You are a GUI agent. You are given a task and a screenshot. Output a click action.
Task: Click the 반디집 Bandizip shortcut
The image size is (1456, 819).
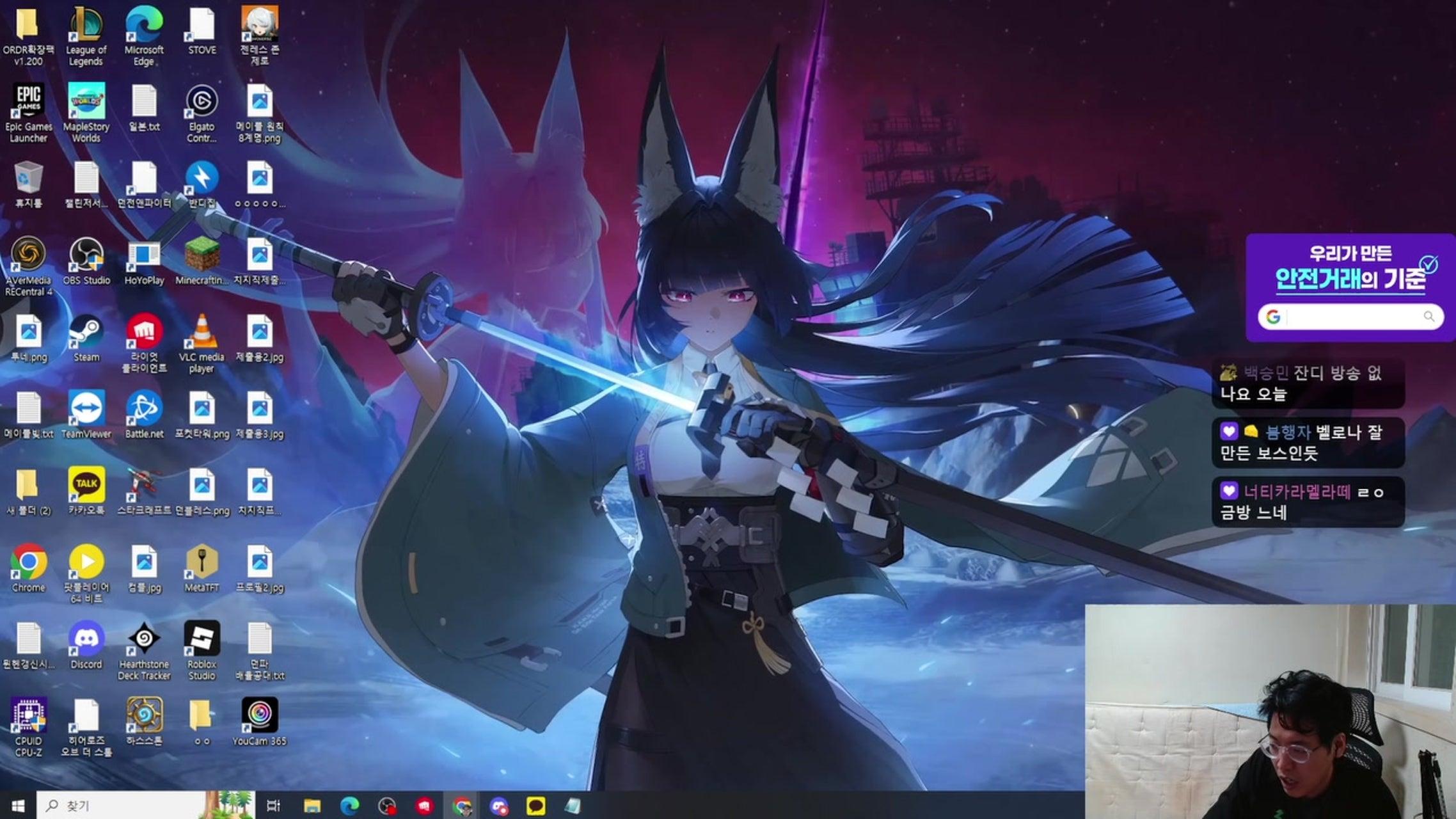coord(202,184)
